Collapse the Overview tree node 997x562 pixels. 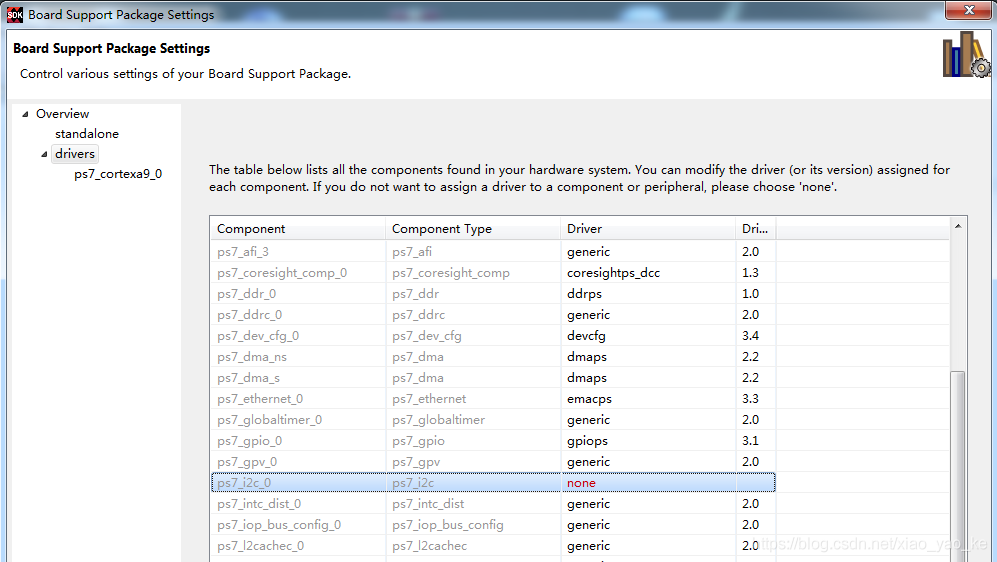pyautogui.click(x=25, y=114)
